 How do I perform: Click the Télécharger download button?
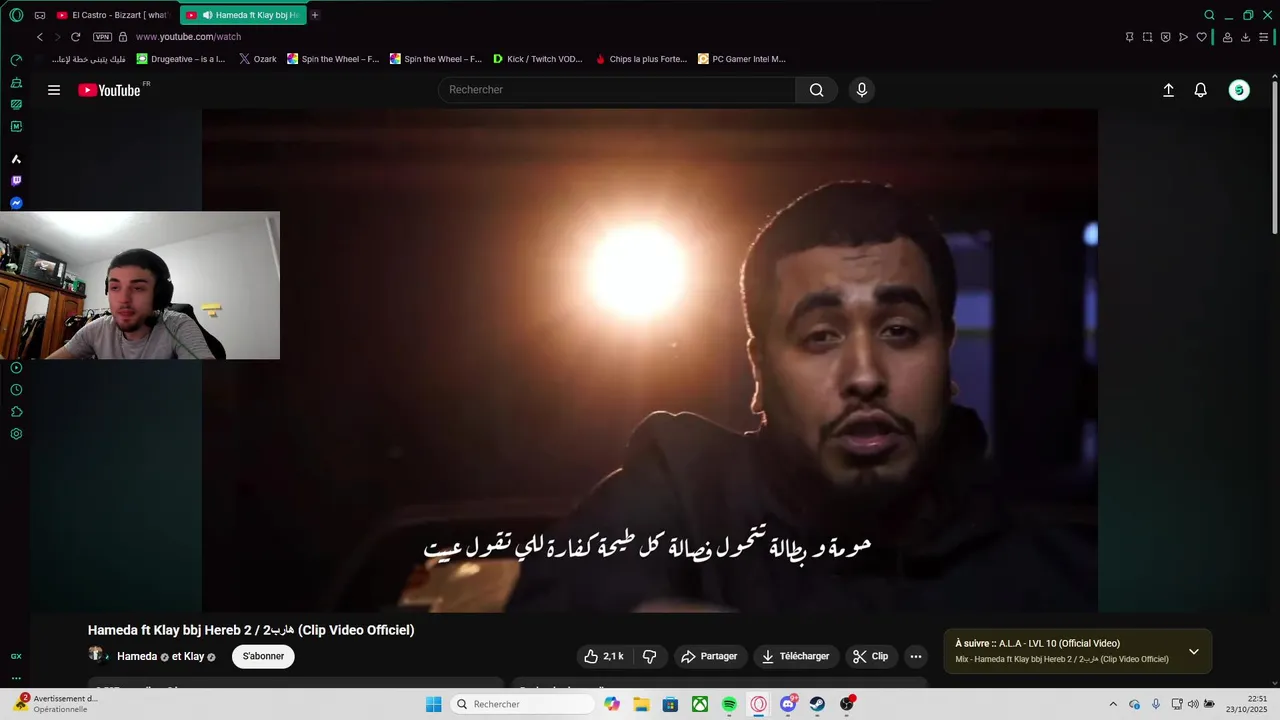[x=796, y=657]
